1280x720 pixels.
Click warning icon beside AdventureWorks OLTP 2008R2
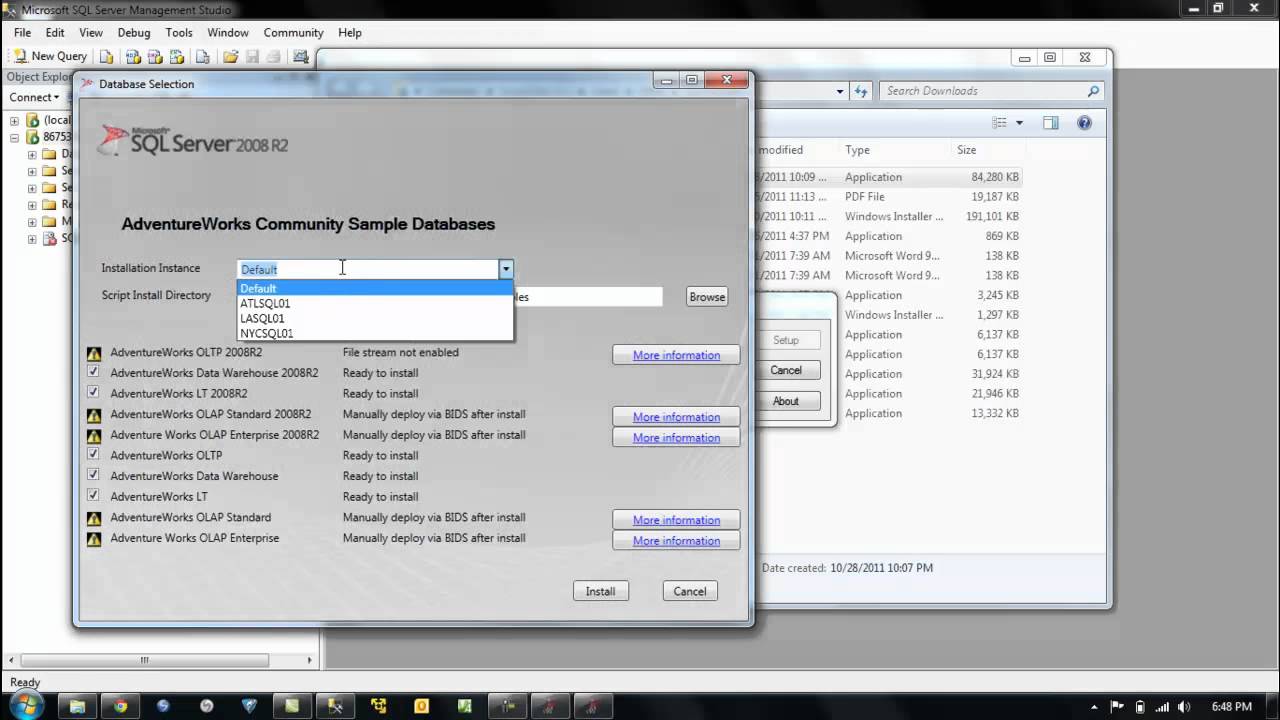pyautogui.click(x=94, y=353)
